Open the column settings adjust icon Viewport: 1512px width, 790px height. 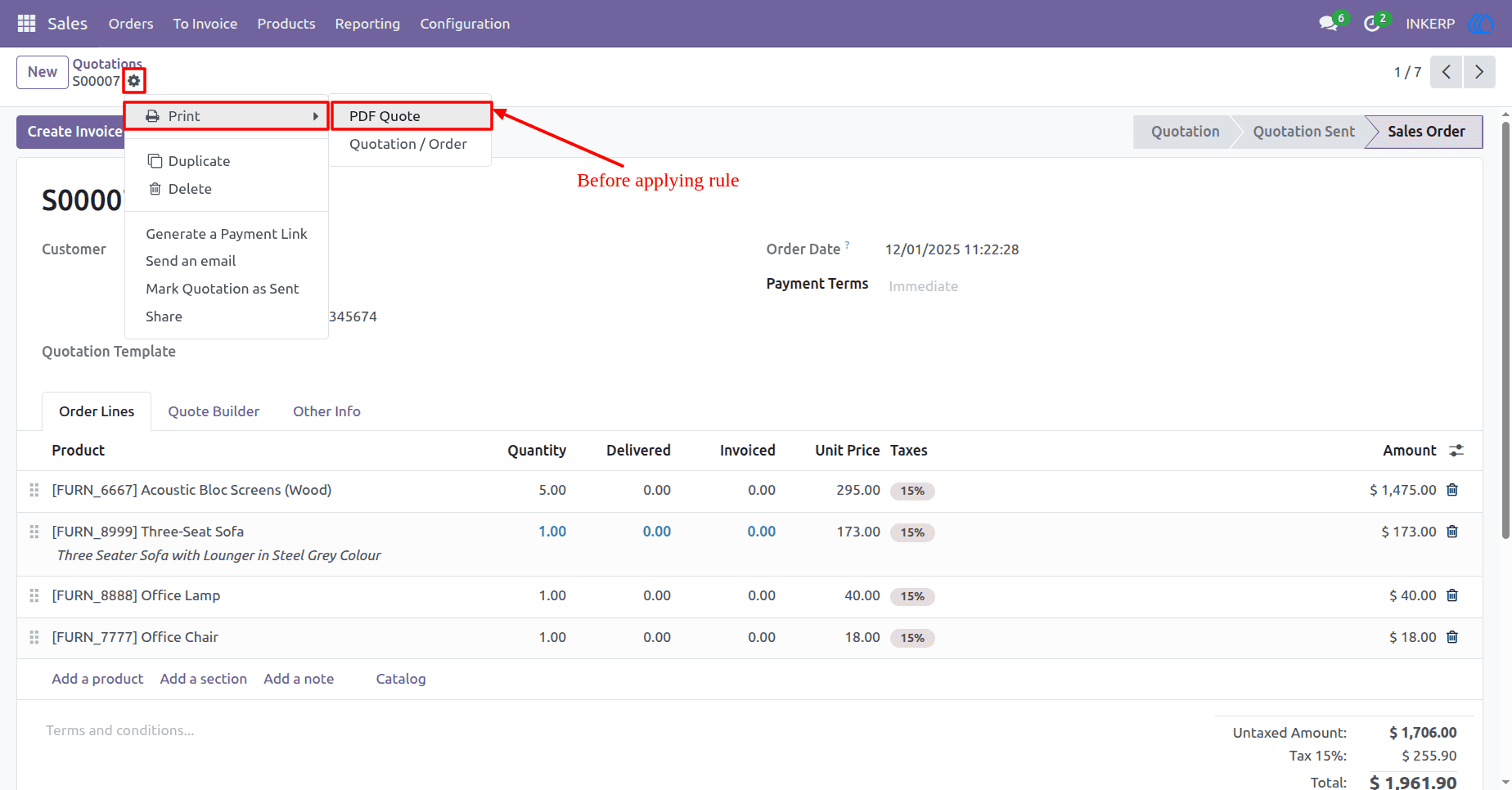pyautogui.click(x=1456, y=451)
